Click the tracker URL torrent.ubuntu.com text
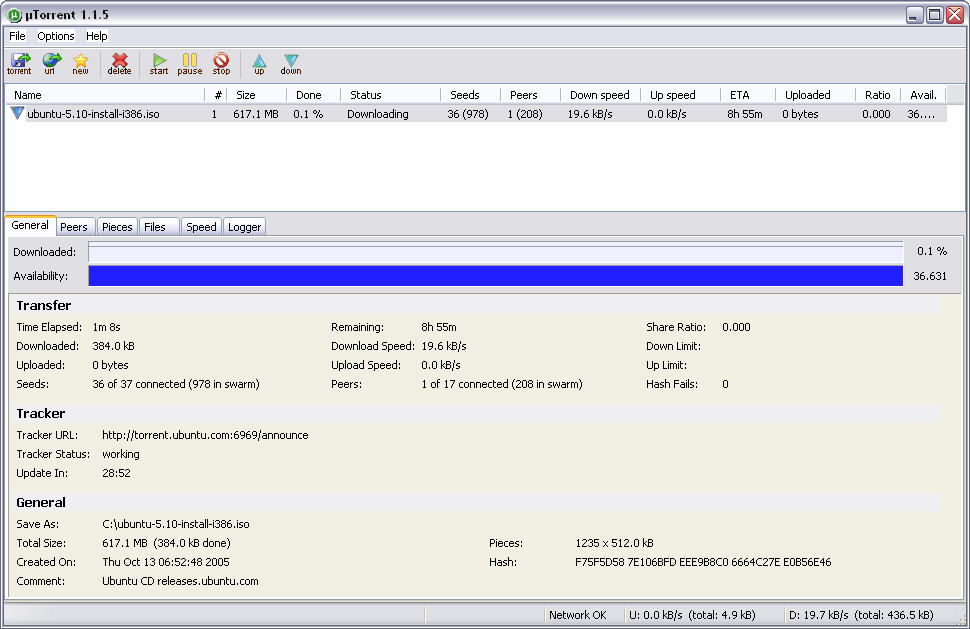This screenshot has height=629, width=970. pos(205,435)
